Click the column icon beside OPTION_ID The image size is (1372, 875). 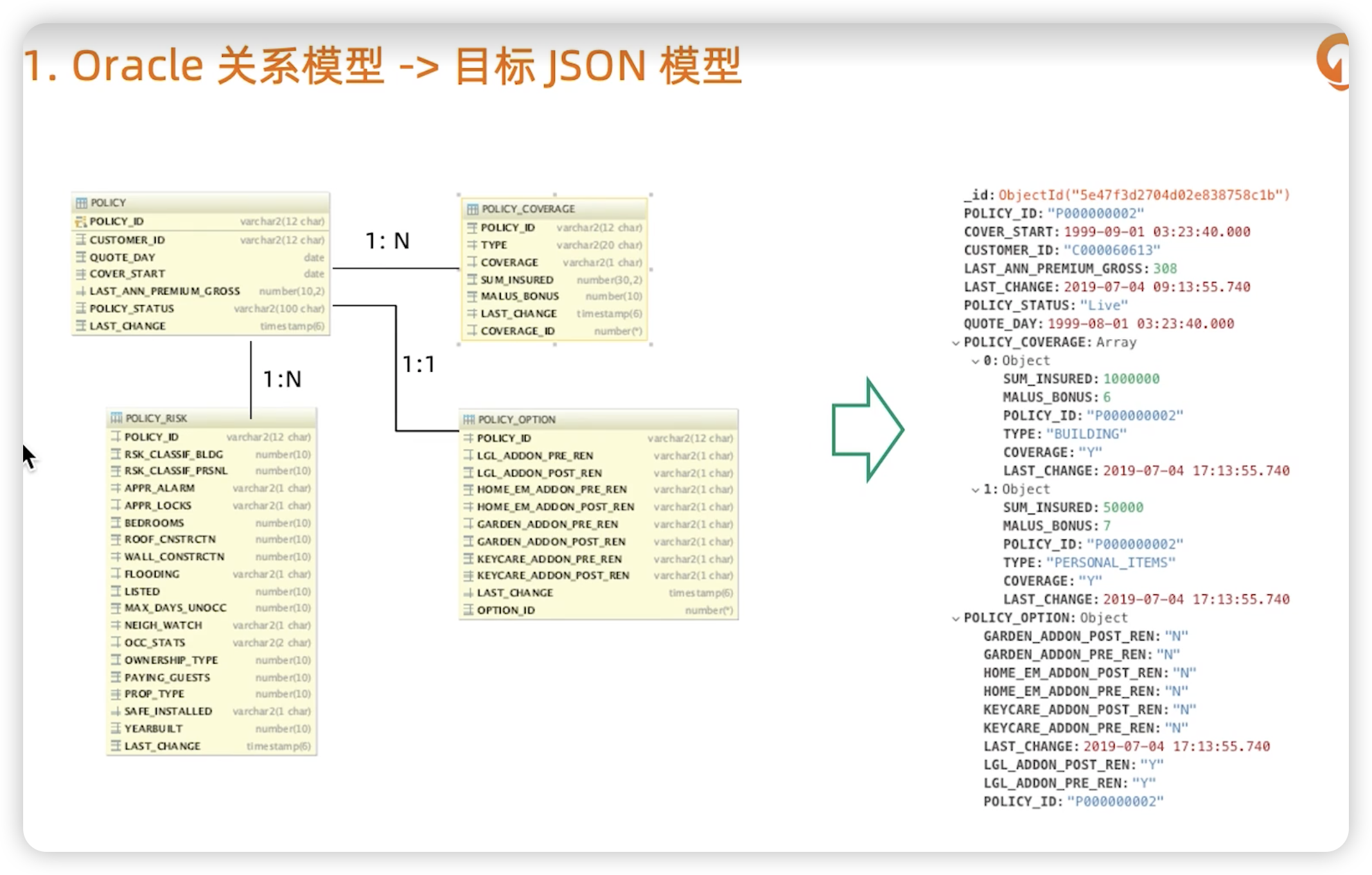(468, 610)
